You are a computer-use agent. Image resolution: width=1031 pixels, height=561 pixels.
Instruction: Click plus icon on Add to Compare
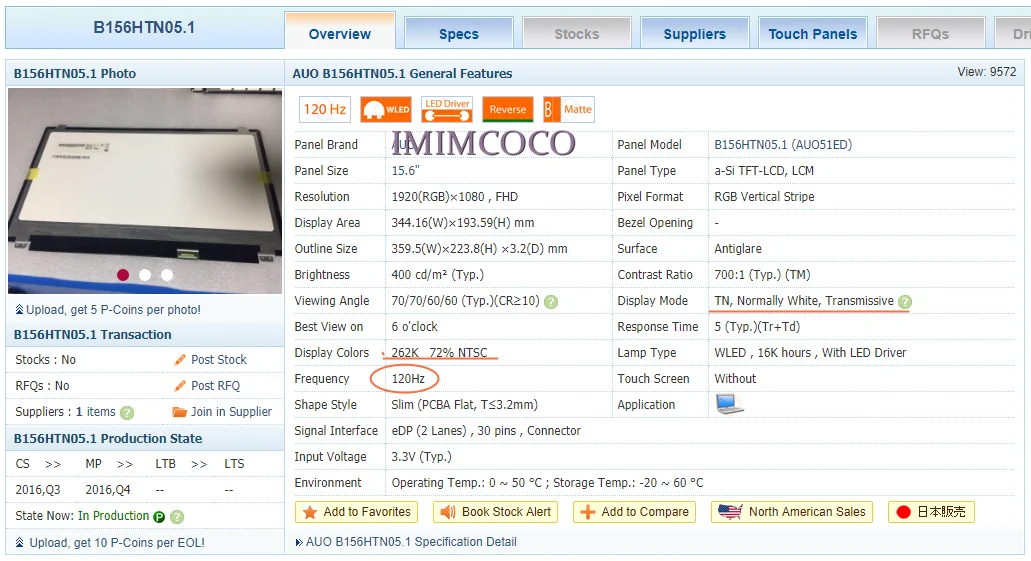588,512
